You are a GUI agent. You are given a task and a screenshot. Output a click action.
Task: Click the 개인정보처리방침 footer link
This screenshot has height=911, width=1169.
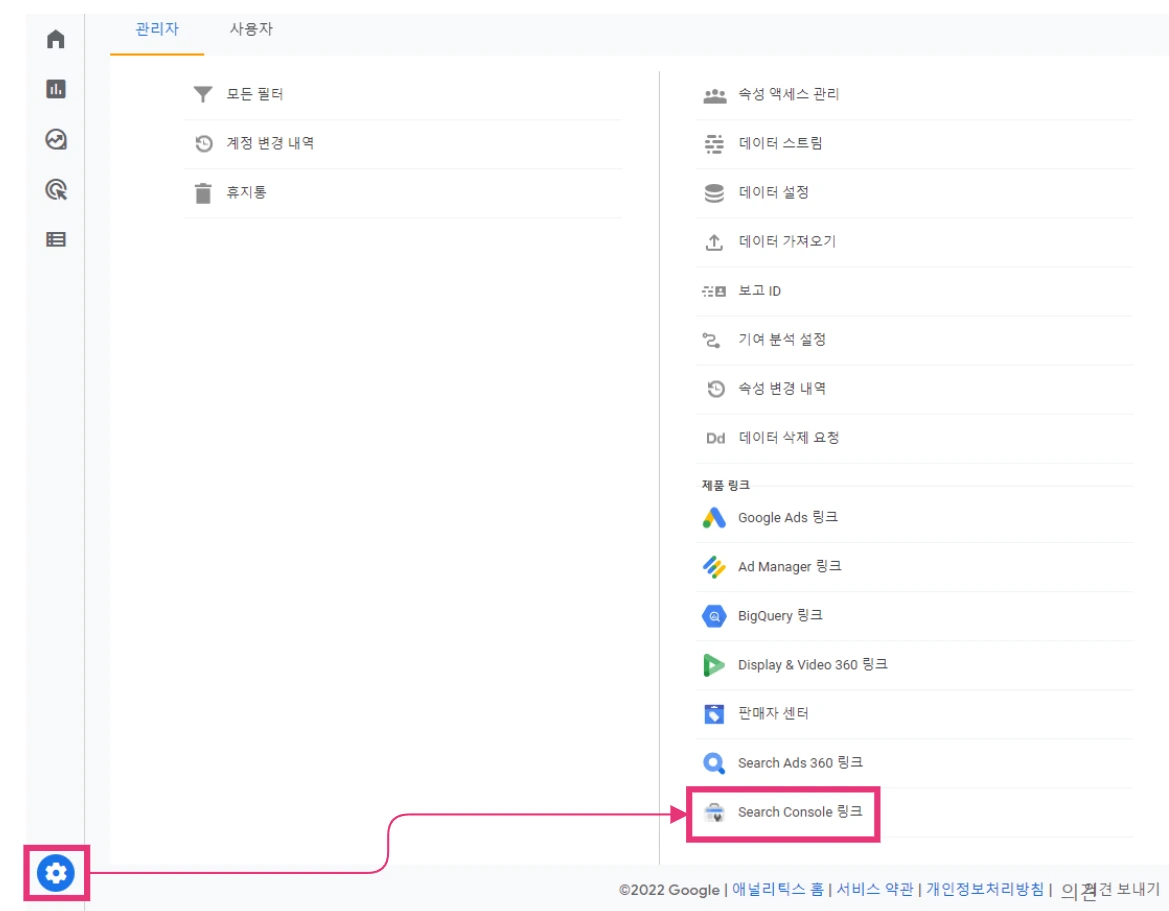click(x=985, y=889)
